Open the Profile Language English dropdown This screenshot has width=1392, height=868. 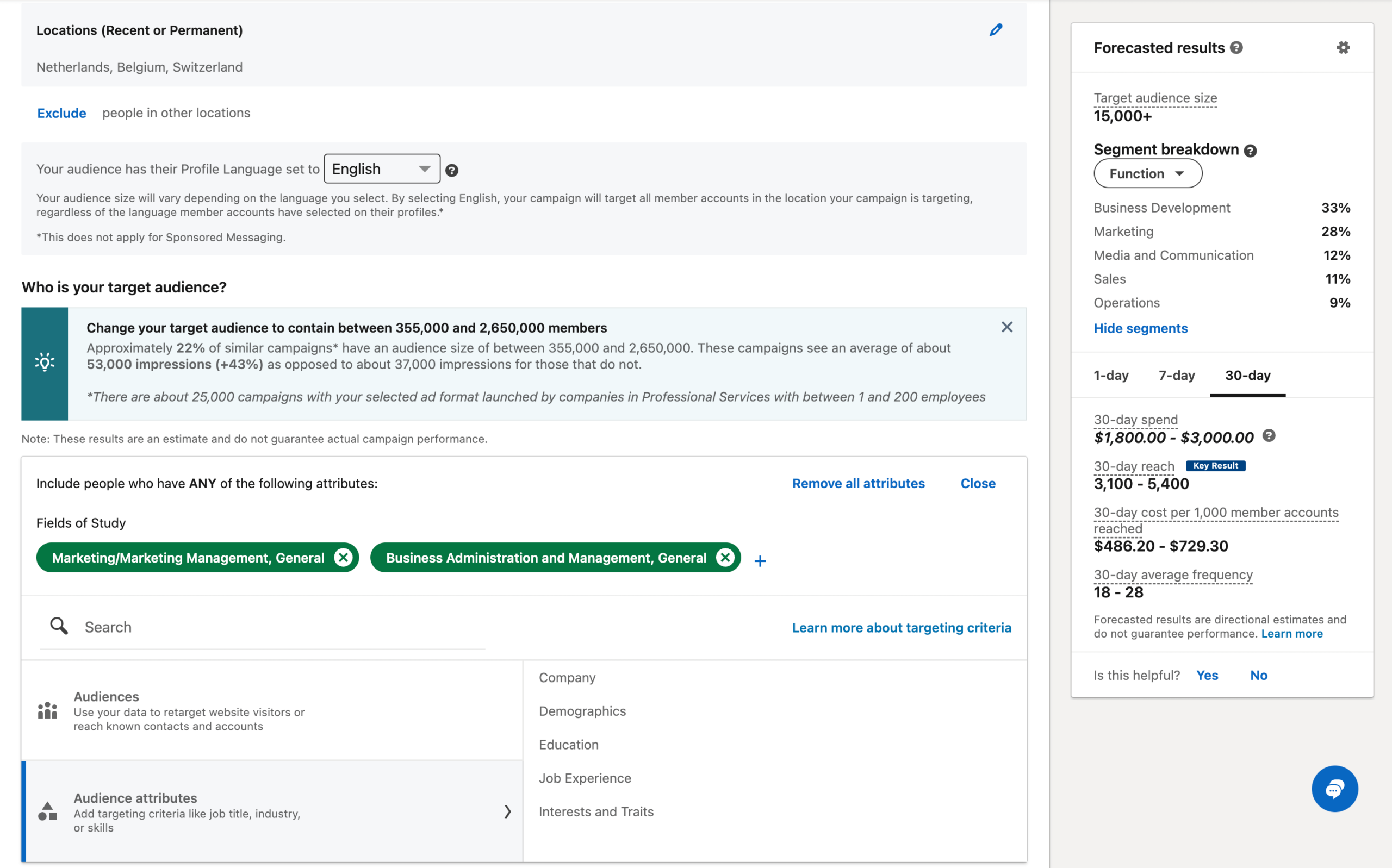coord(382,169)
